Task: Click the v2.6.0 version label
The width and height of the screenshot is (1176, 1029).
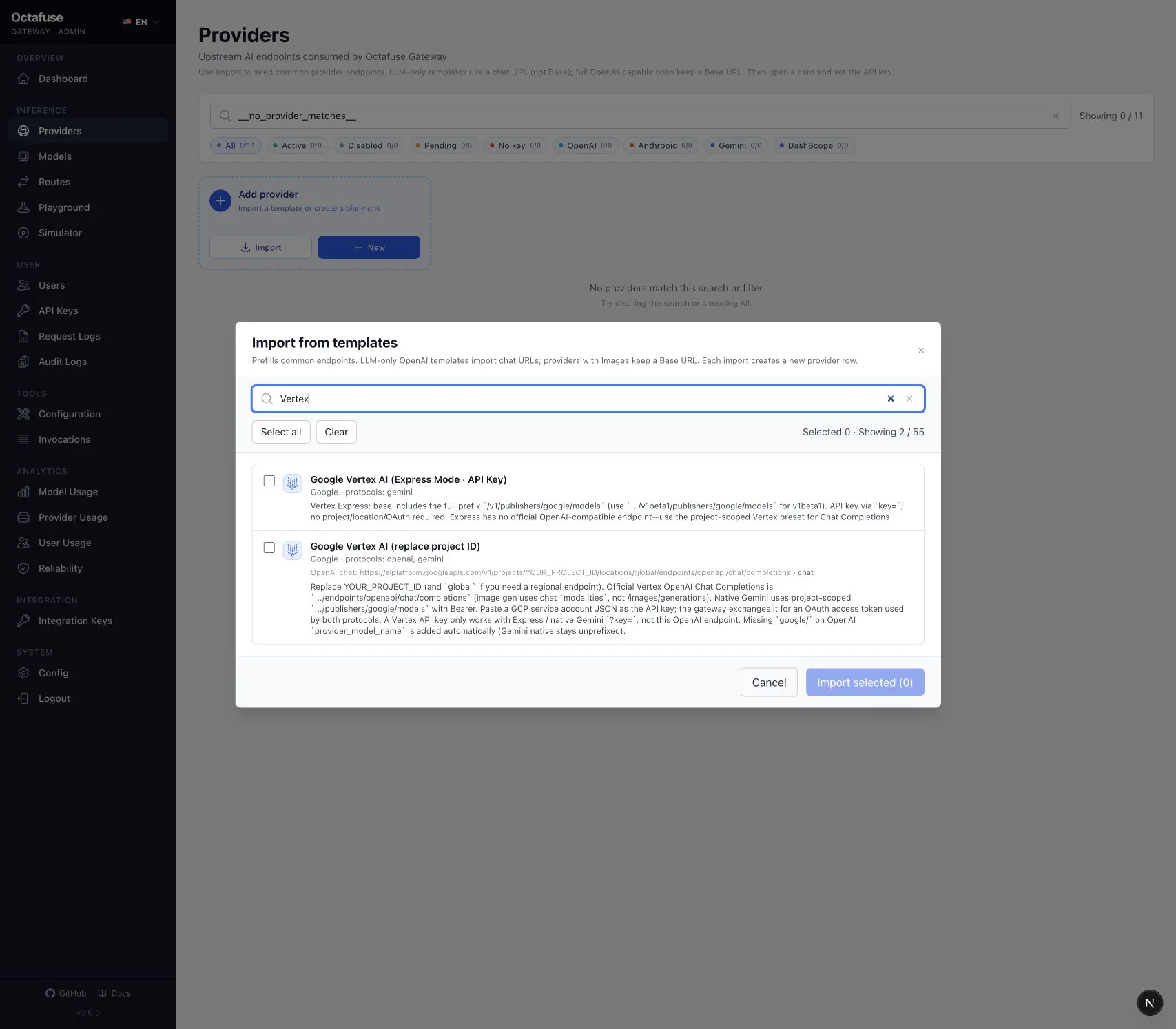Action: click(x=88, y=1012)
